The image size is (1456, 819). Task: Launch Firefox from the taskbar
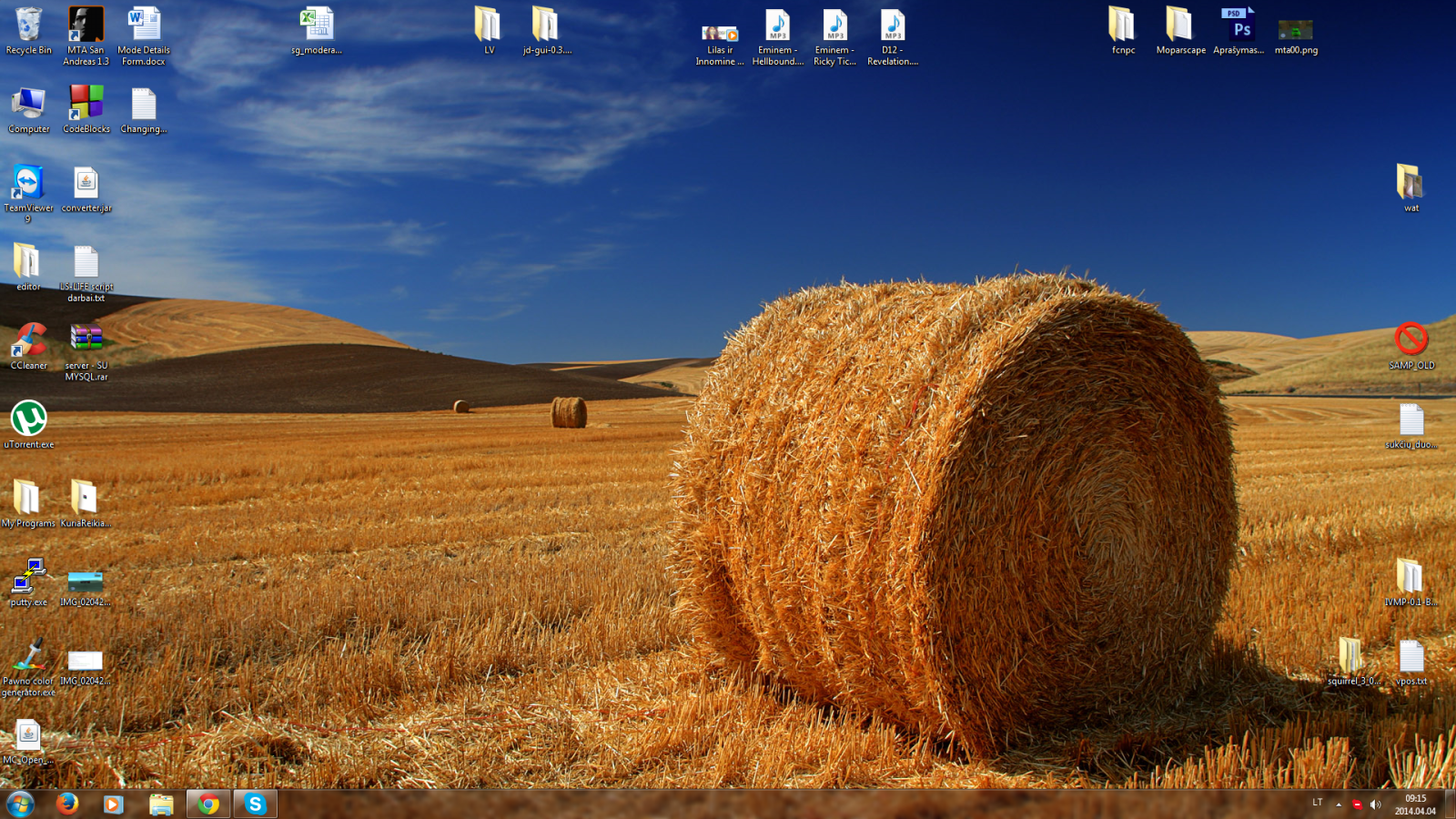(66, 804)
